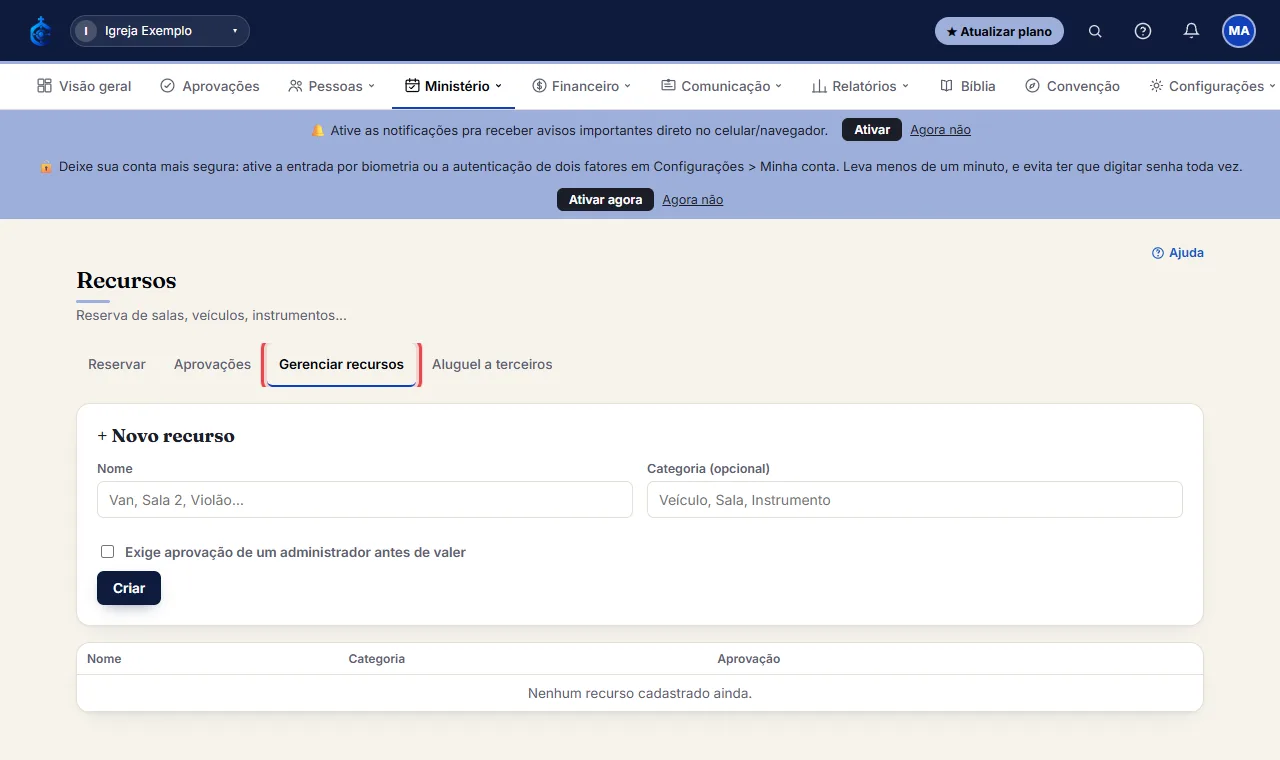
Task: Select the Gerenciar recursos tab
Action: click(x=341, y=365)
